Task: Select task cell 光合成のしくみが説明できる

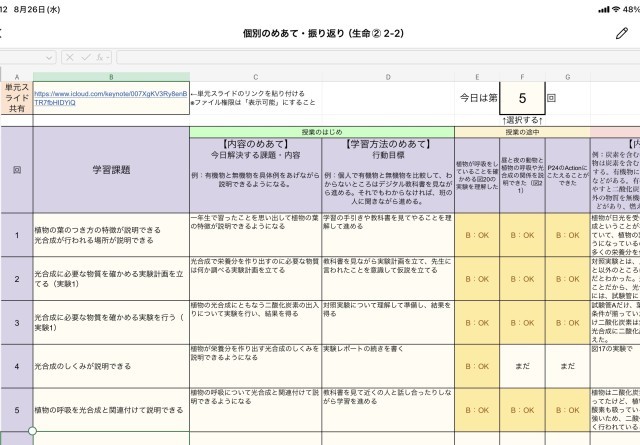Action: pyautogui.click(x=111, y=366)
